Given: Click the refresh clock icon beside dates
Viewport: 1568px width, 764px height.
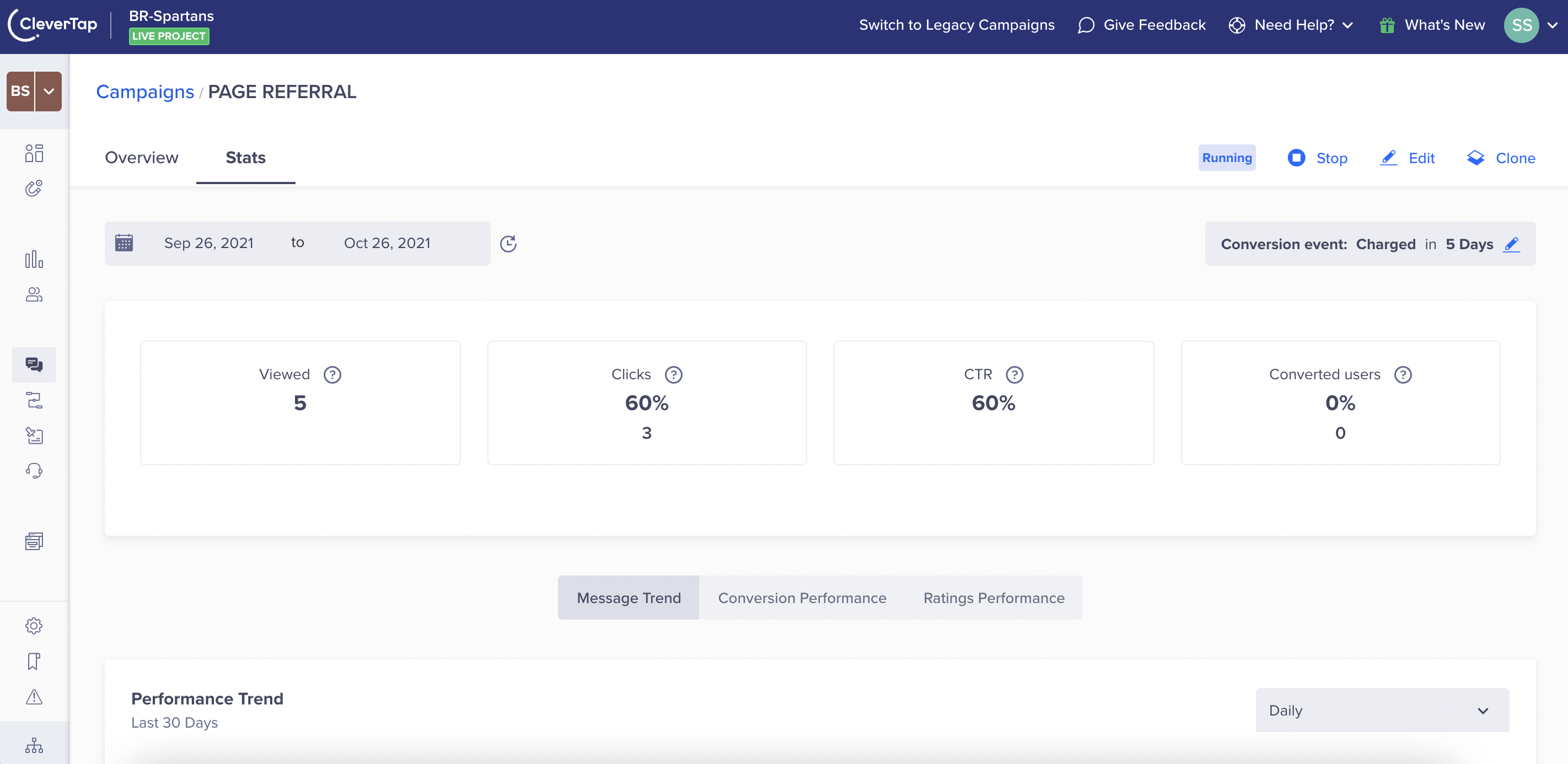Looking at the screenshot, I should (x=508, y=244).
